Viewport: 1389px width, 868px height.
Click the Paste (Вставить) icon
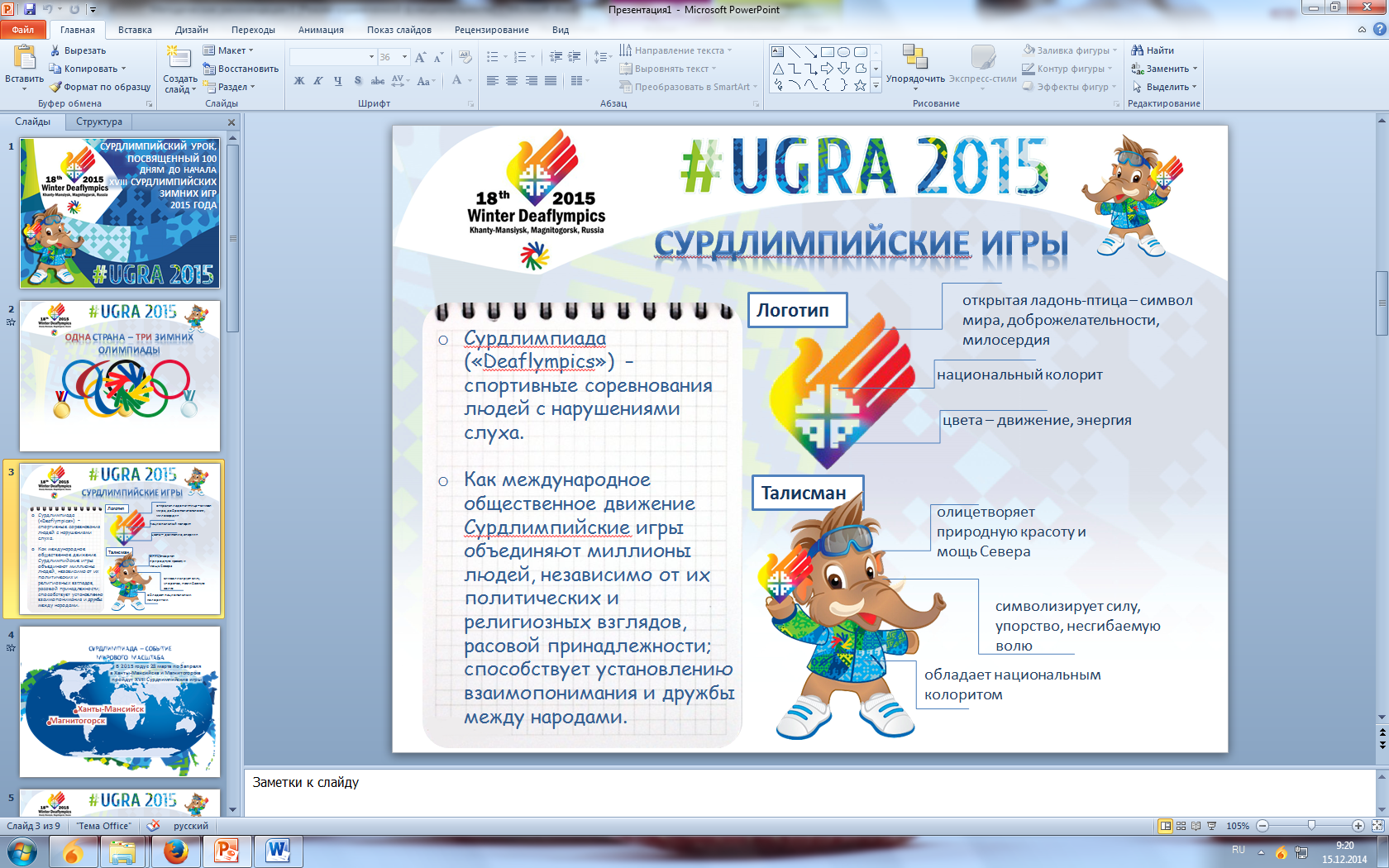pyautogui.click(x=24, y=58)
